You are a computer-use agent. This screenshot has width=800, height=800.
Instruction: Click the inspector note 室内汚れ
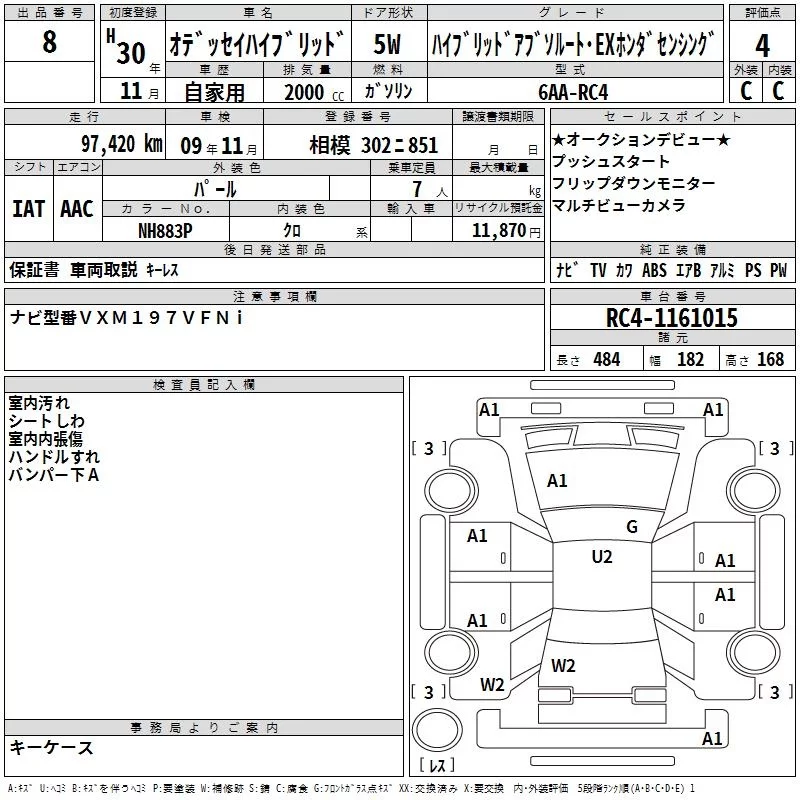[39, 403]
